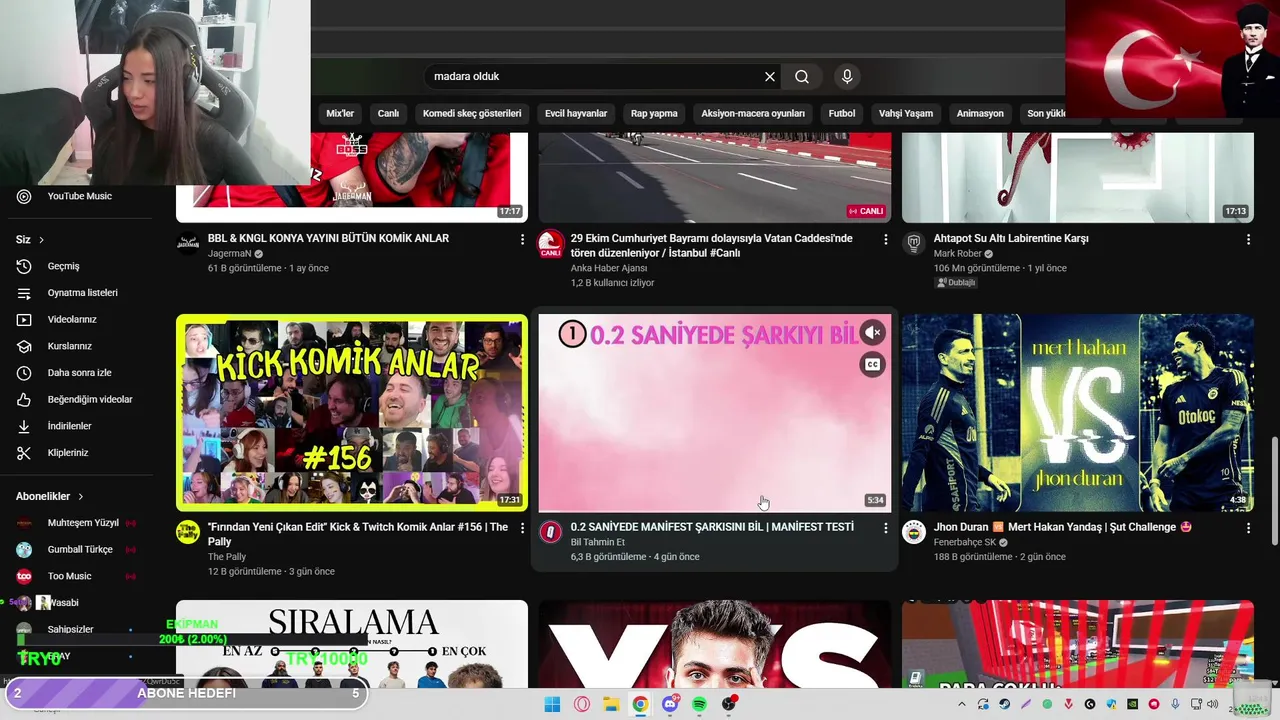Open Windows Start menu
The image size is (1280, 720).
coord(552,704)
